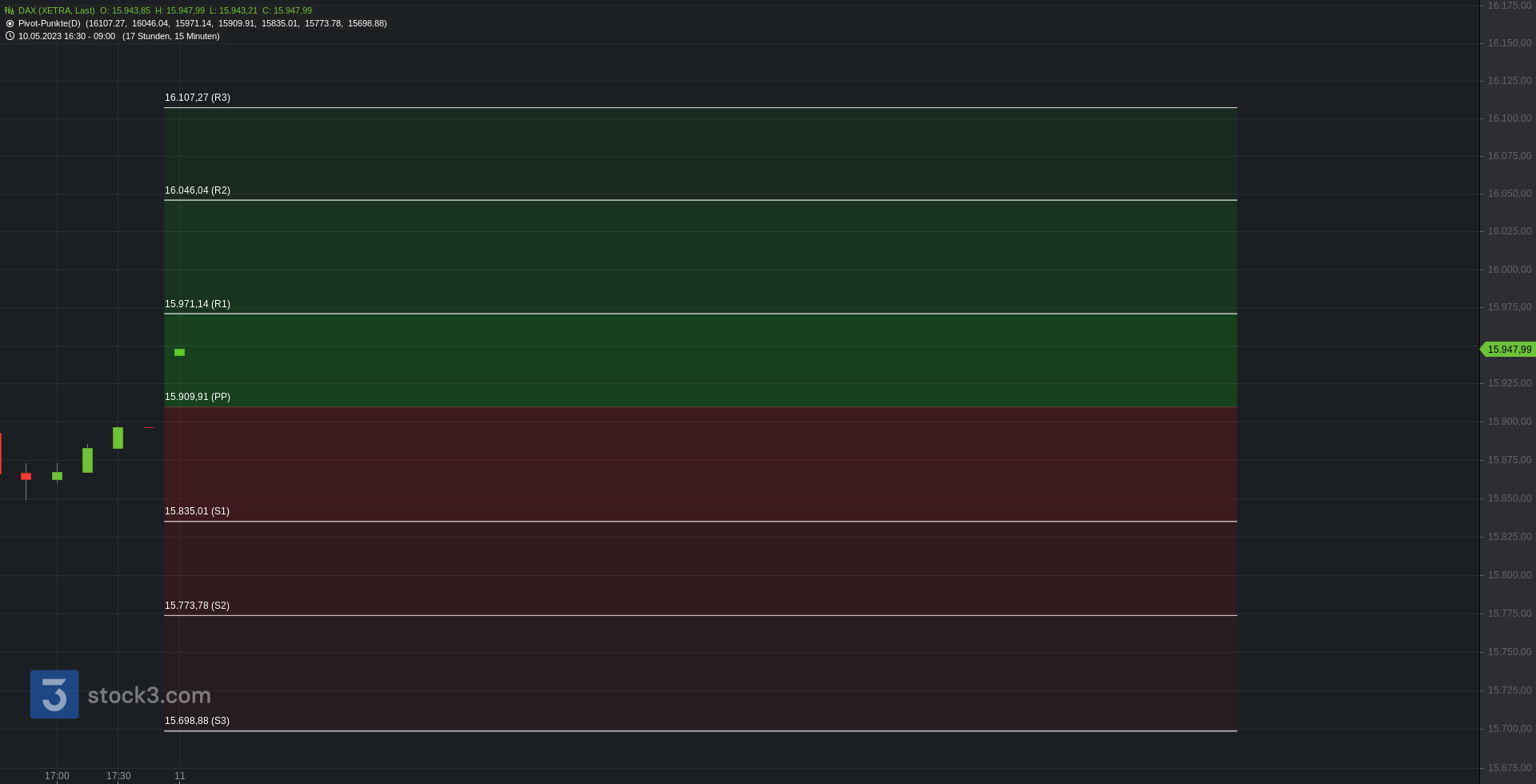Click the tall green candle at 17:30
Viewport: 1536px width, 784px height.
coord(118,438)
